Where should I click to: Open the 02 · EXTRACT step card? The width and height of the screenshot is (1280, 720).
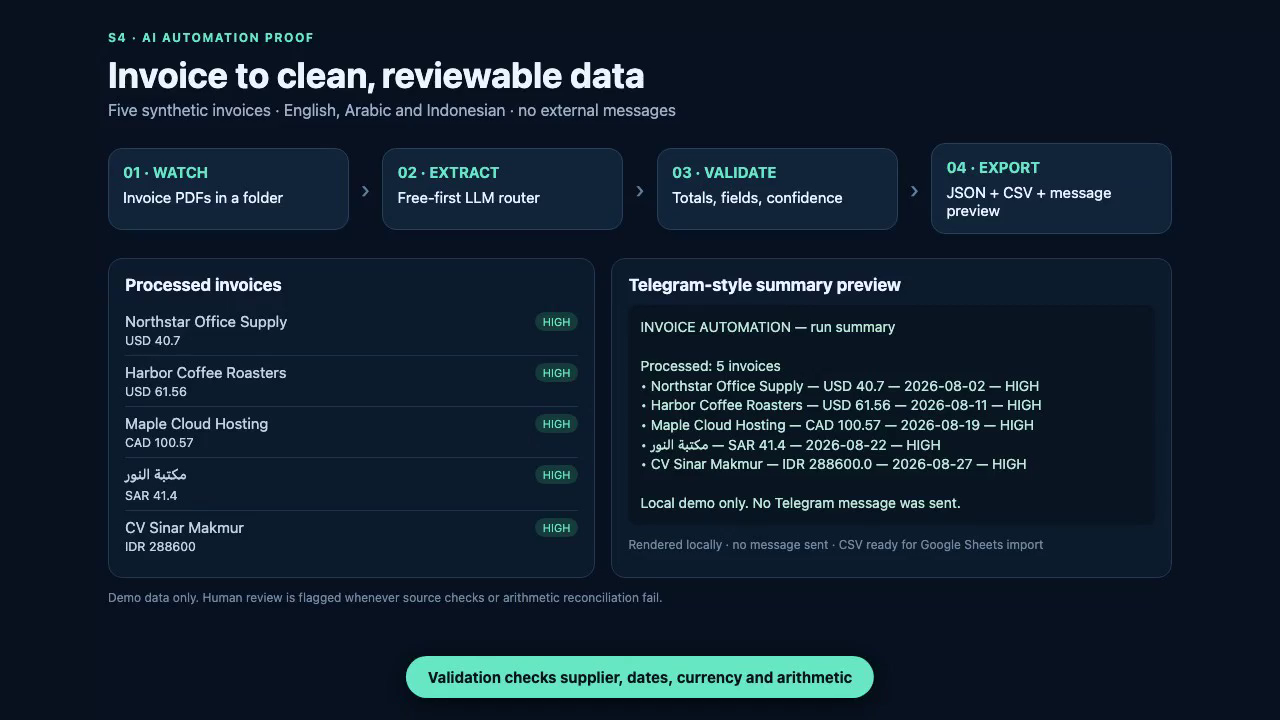(502, 189)
